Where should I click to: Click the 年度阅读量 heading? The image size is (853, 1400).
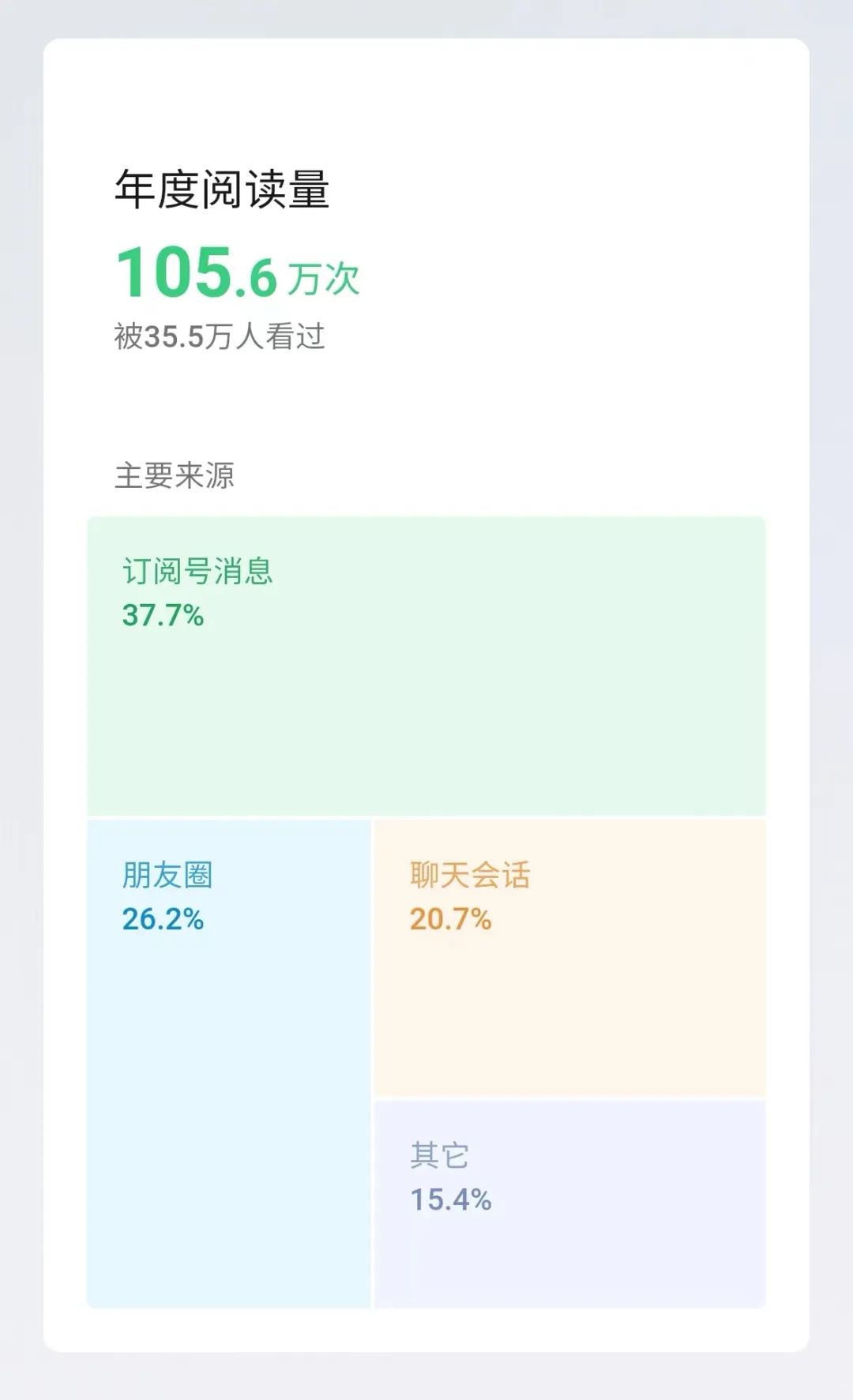pos(222,190)
